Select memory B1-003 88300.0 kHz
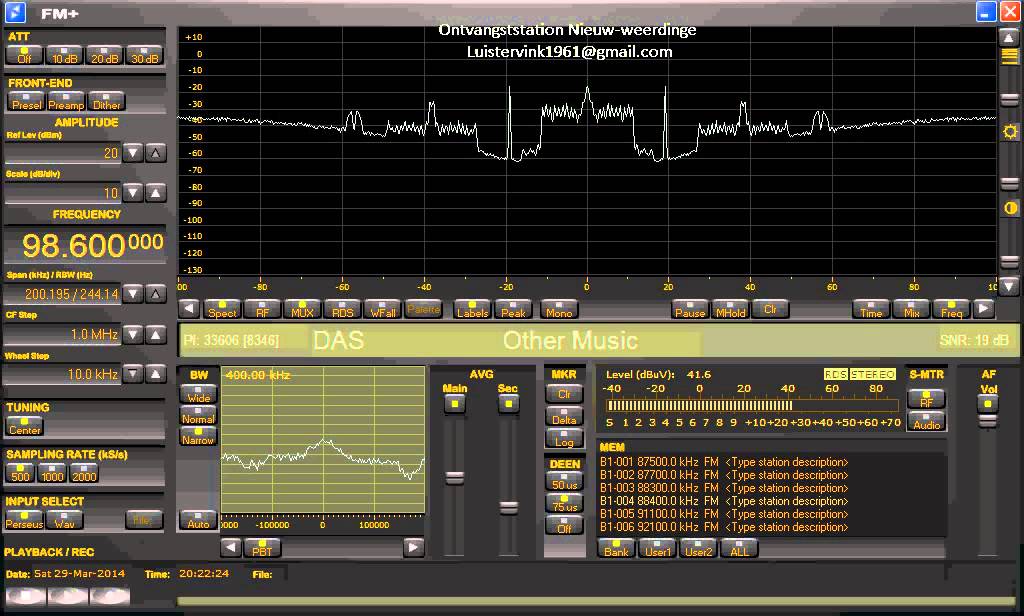The width and height of the screenshot is (1024, 616). click(724, 488)
